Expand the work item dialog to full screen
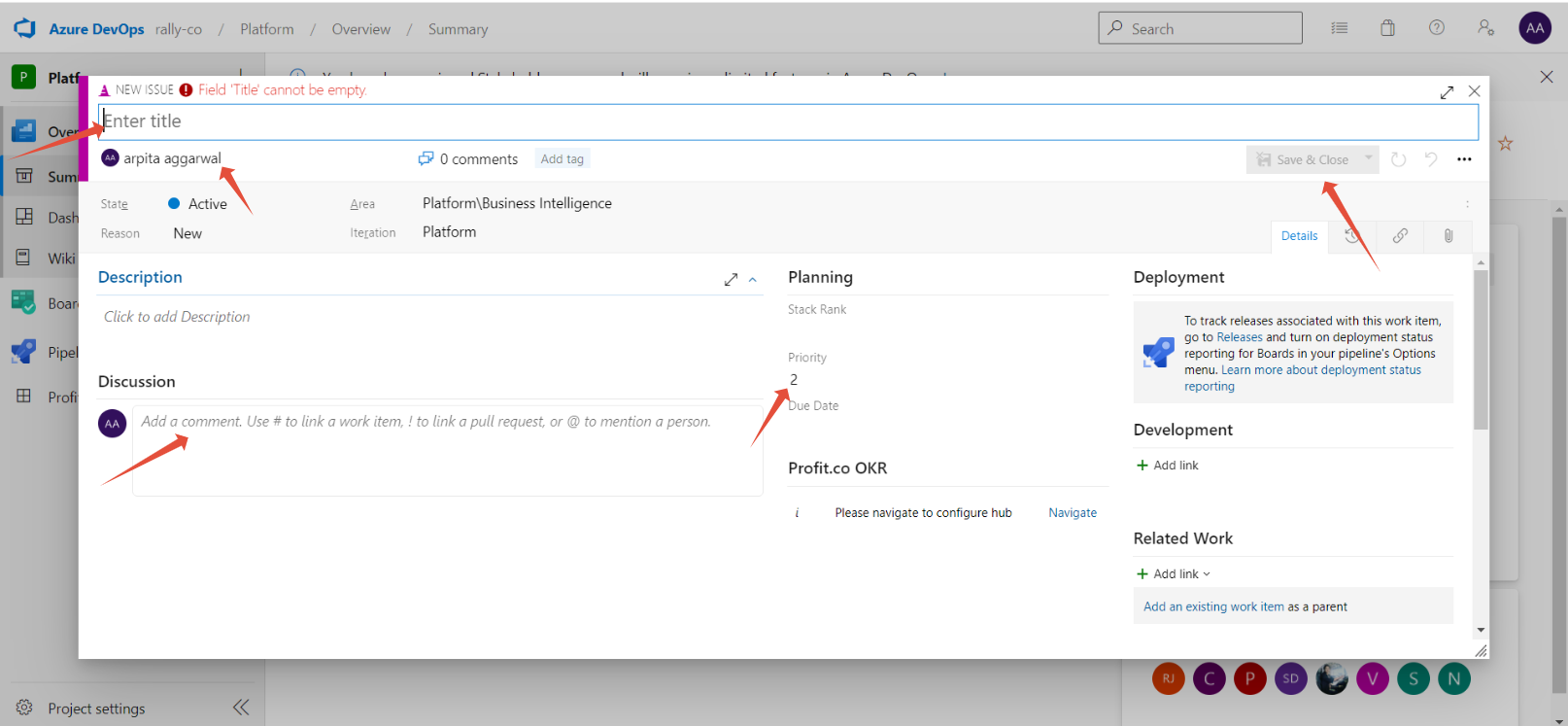The image size is (1568, 726). [1447, 91]
